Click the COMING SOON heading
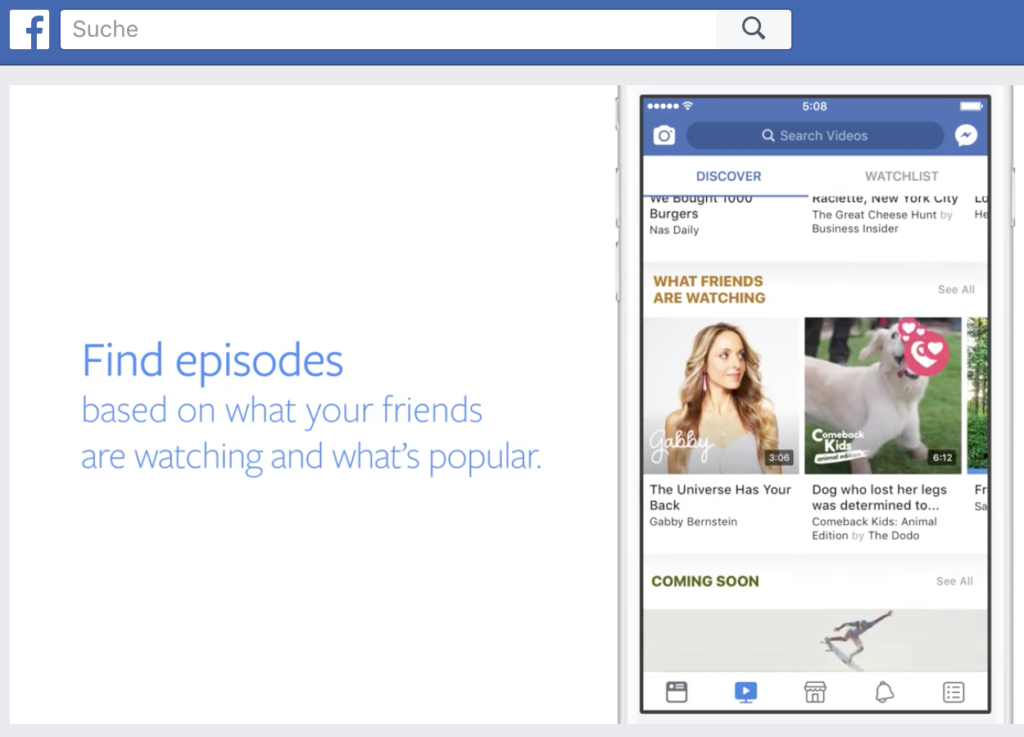 705,581
